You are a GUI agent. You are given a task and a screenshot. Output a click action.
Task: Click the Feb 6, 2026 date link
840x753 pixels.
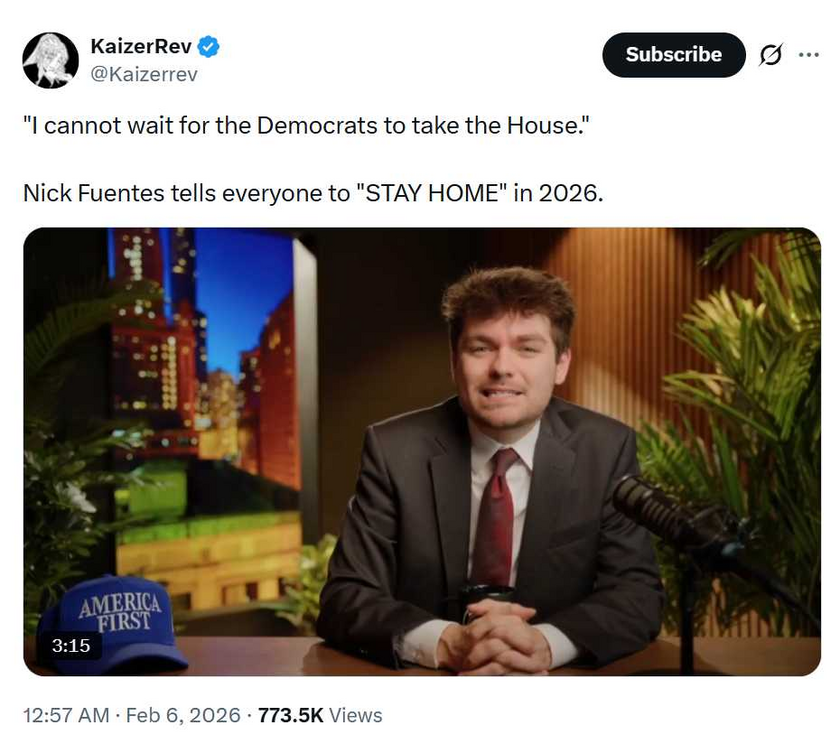183,716
